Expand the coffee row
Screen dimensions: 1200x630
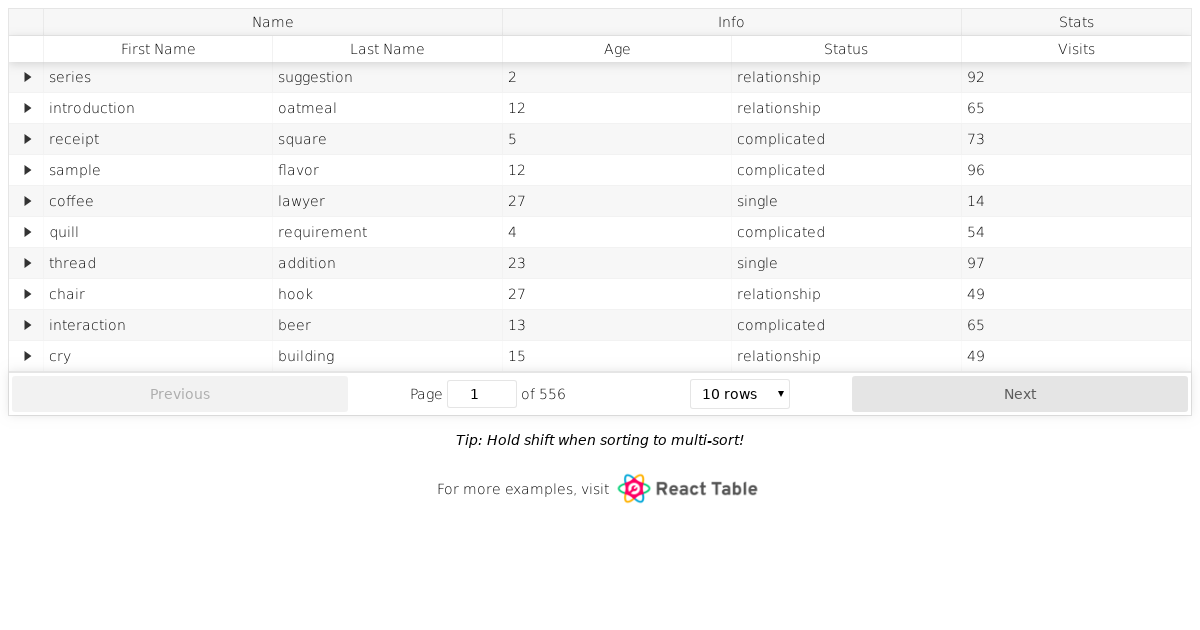[27, 201]
